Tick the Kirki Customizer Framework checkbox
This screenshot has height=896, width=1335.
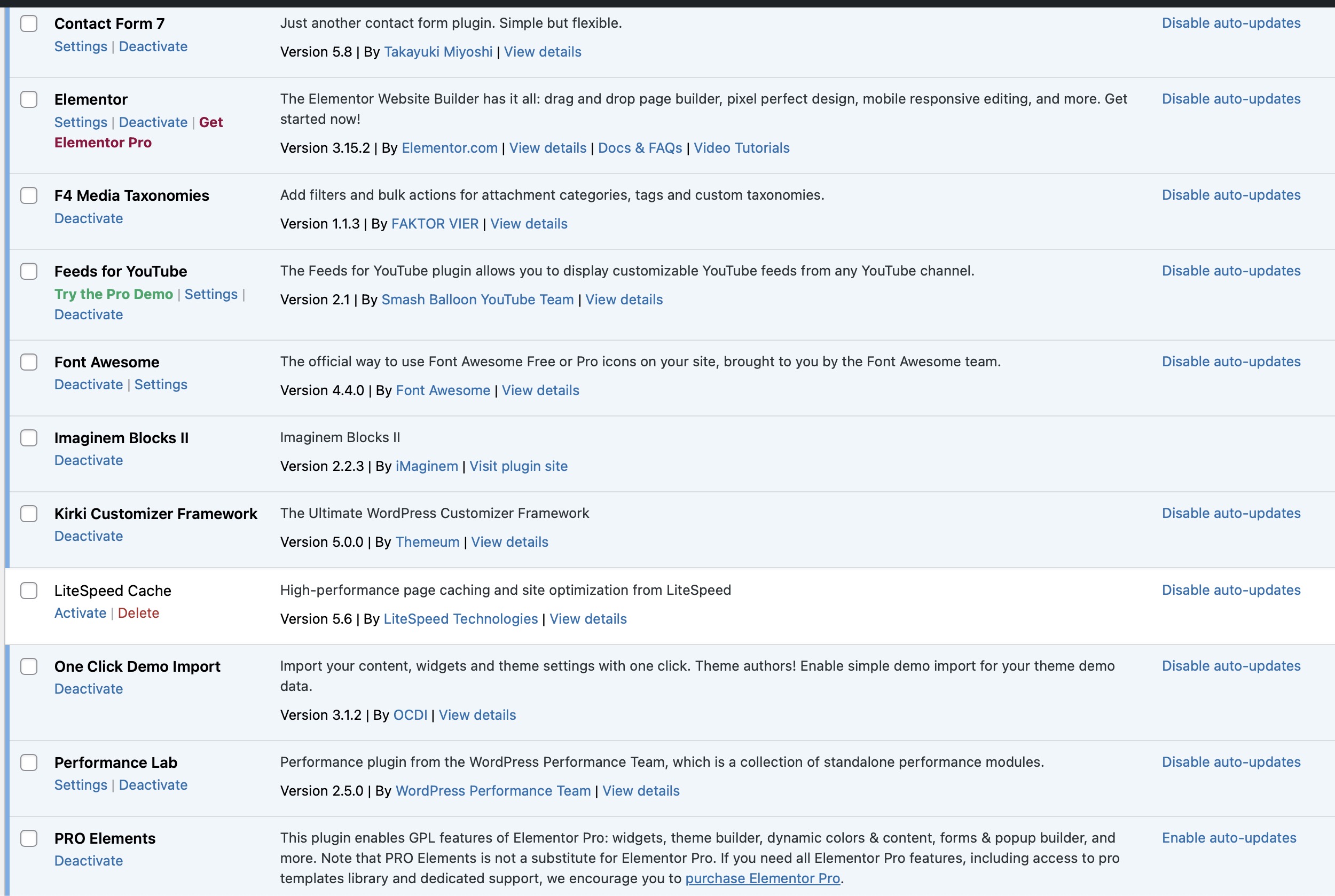click(x=29, y=513)
